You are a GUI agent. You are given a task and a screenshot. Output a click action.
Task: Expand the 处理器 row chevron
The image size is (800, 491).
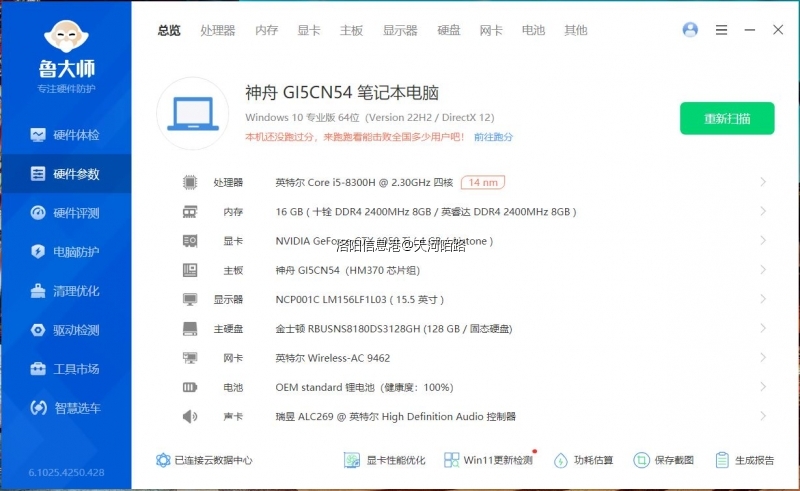click(x=763, y=182)
